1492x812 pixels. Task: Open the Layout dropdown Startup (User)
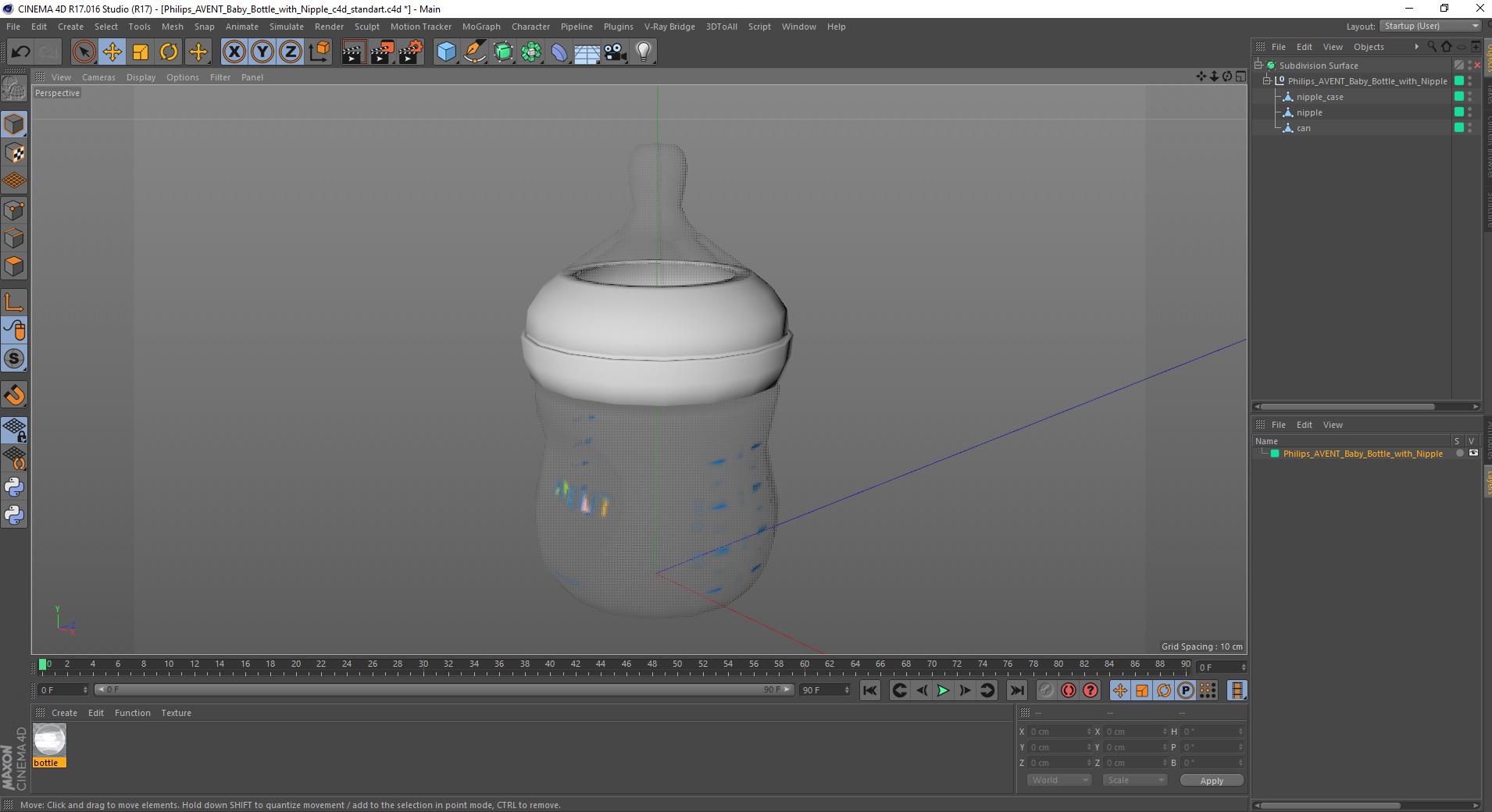(x=1430, y=26)
